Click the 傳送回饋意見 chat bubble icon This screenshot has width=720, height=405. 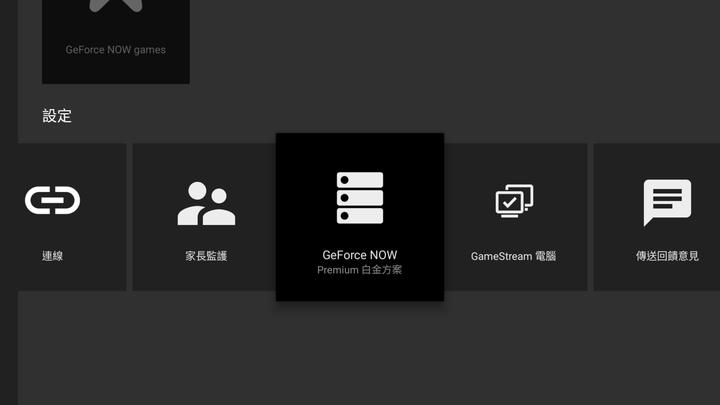click(x=667, y=202)
